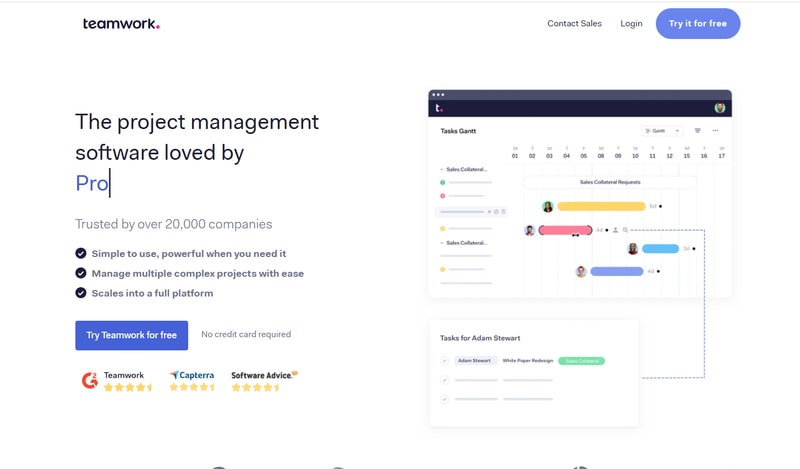This screenshot has width=800, height=469.
Task: Click the plus icon on the highlighted task row
Action: pyautogui.click(x=489, y=211)
